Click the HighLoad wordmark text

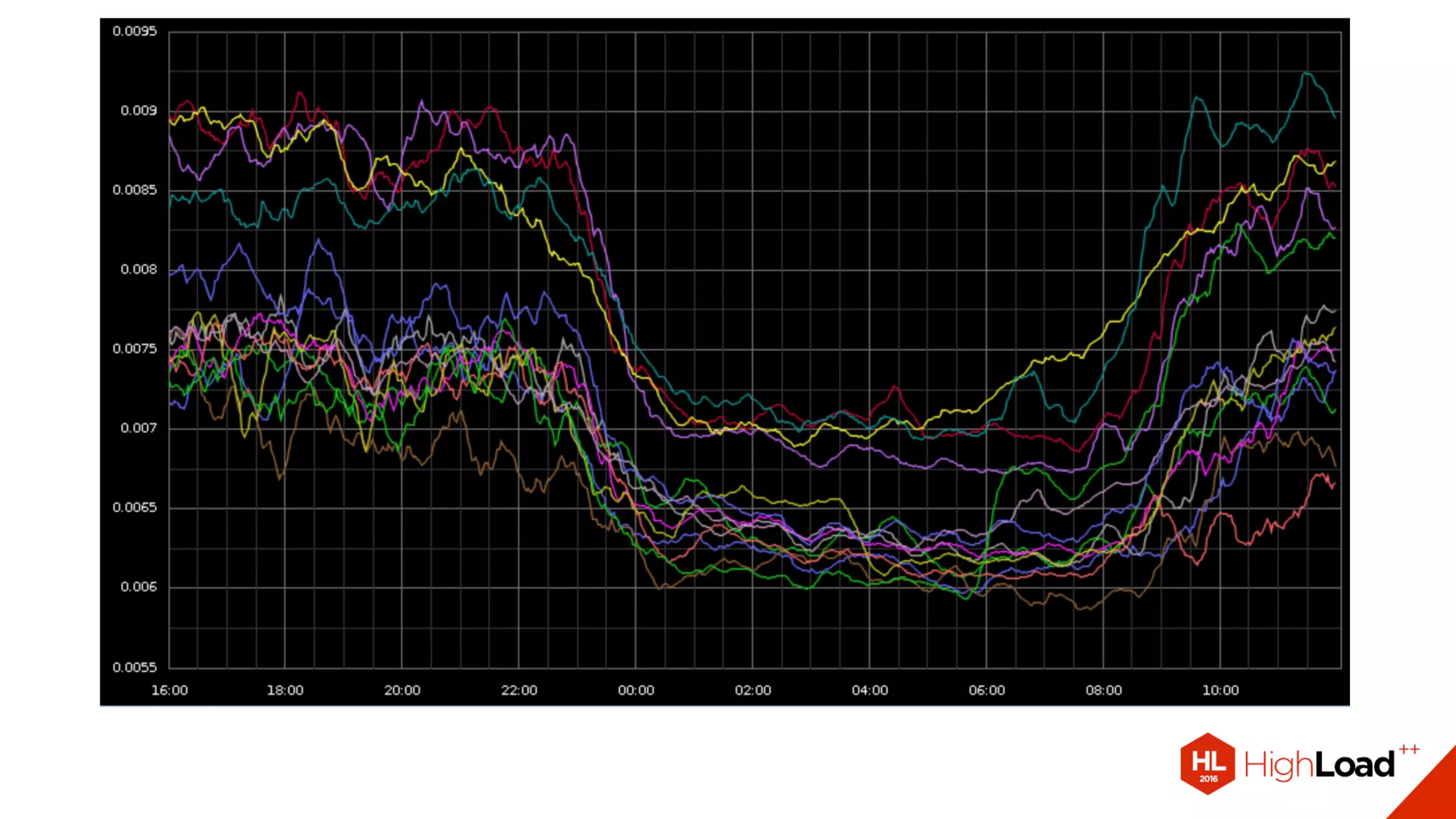pos(1319,766)
